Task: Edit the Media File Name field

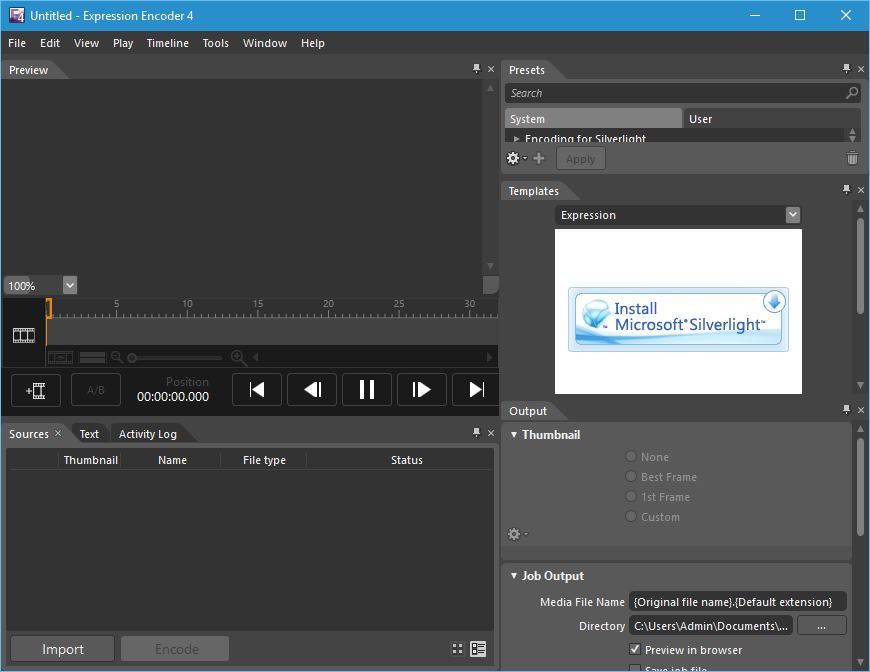Action: [737, 601]
